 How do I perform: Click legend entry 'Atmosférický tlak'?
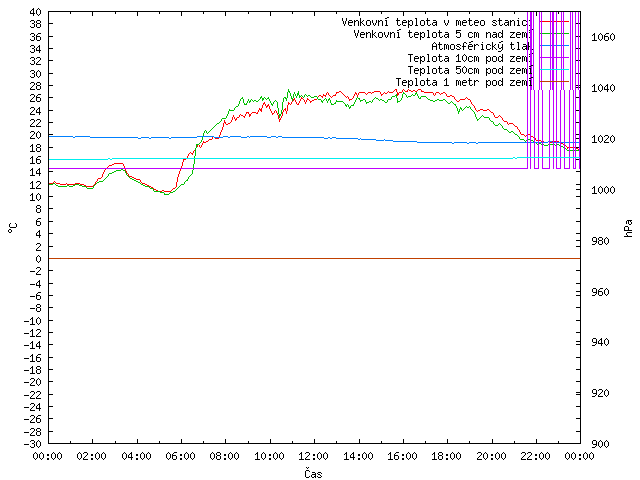[482, 46]
